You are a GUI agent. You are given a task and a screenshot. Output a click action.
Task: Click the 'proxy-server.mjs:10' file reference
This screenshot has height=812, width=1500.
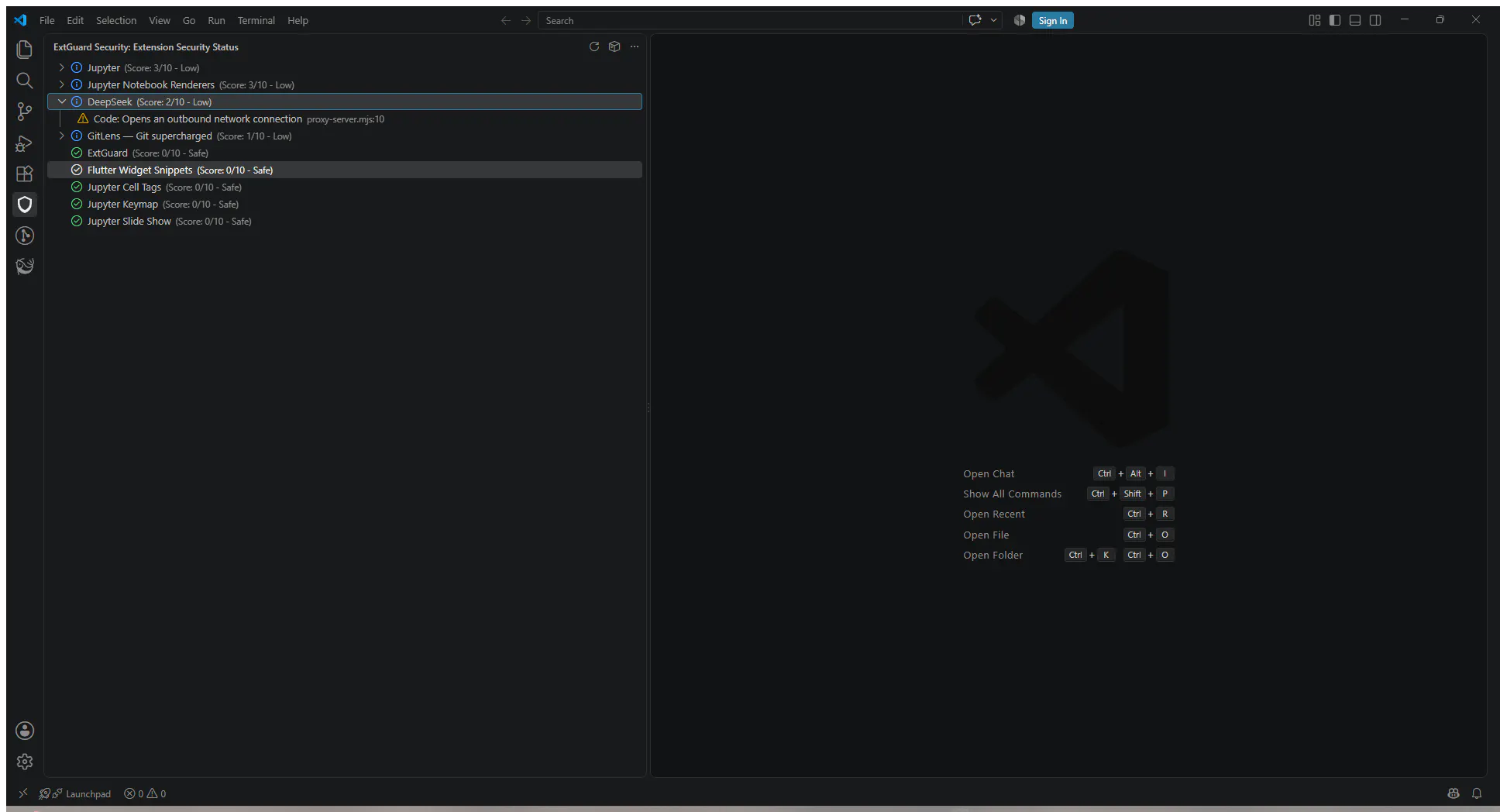coord(346,119)
